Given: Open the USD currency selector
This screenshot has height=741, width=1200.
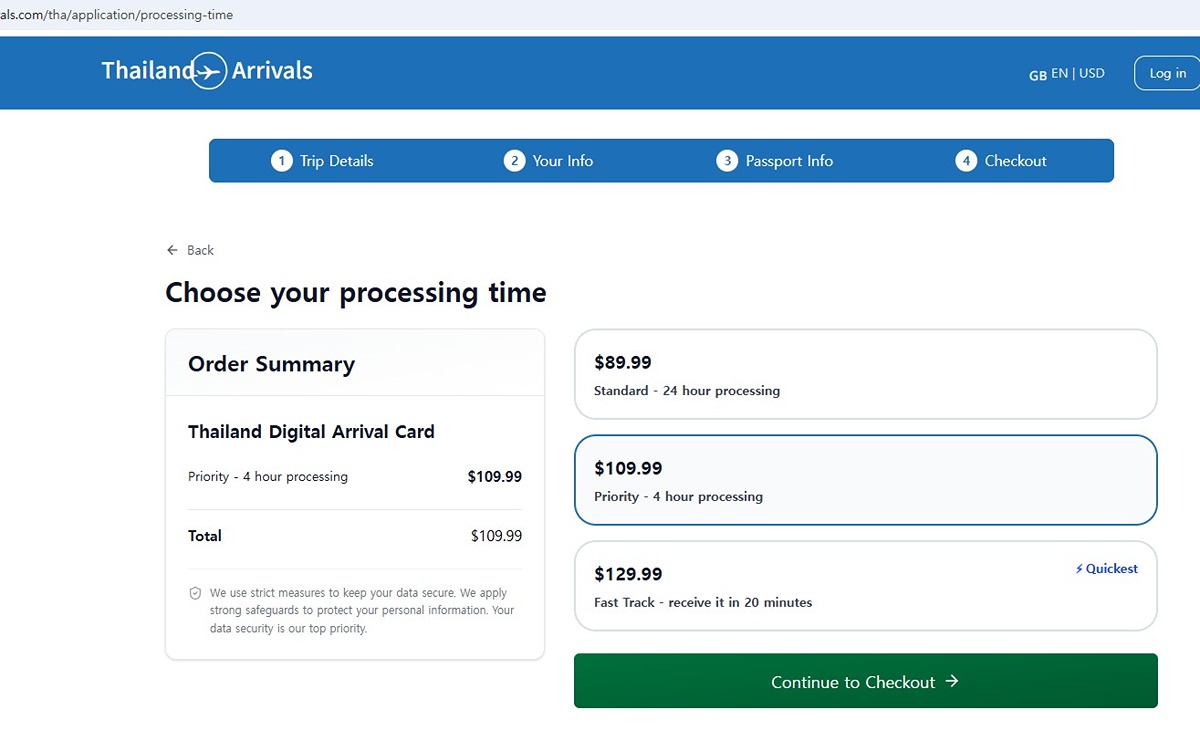Looking at the screenshot, I should tap(1092, 74).
